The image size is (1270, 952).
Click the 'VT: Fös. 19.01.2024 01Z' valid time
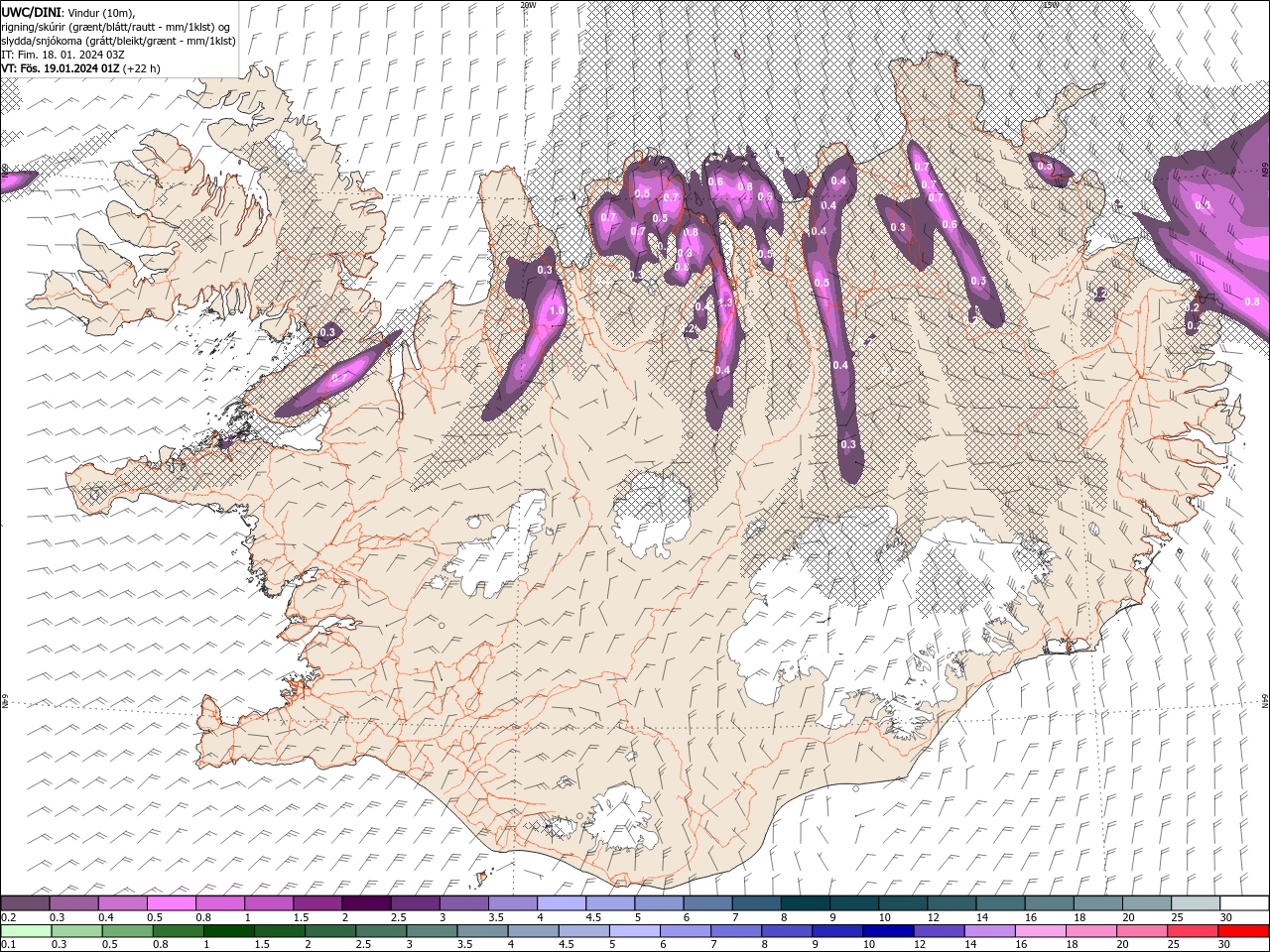61,68
